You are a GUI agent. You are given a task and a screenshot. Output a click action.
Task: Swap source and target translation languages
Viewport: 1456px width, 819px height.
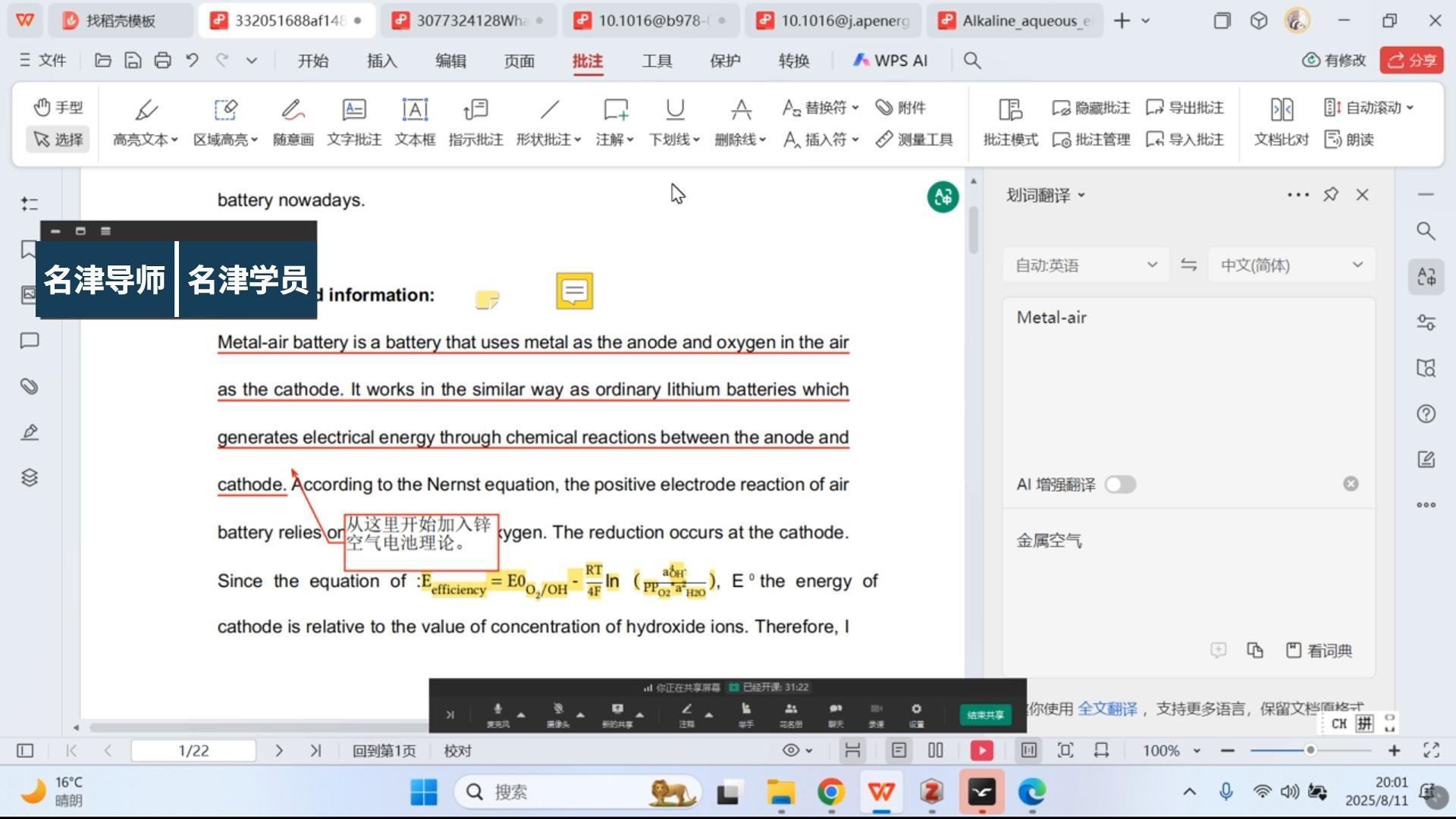click(x=1188, y=265)
